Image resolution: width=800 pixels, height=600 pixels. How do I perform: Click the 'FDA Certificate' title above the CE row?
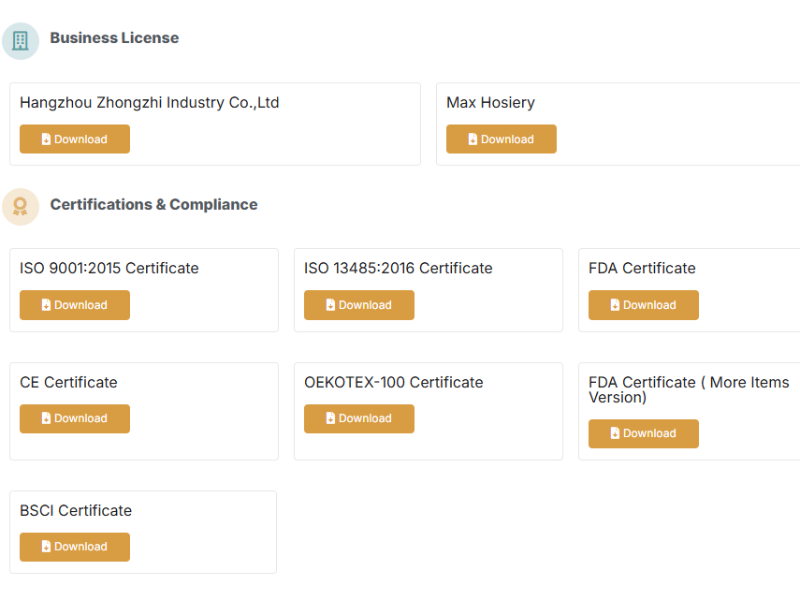coord(642,268)
